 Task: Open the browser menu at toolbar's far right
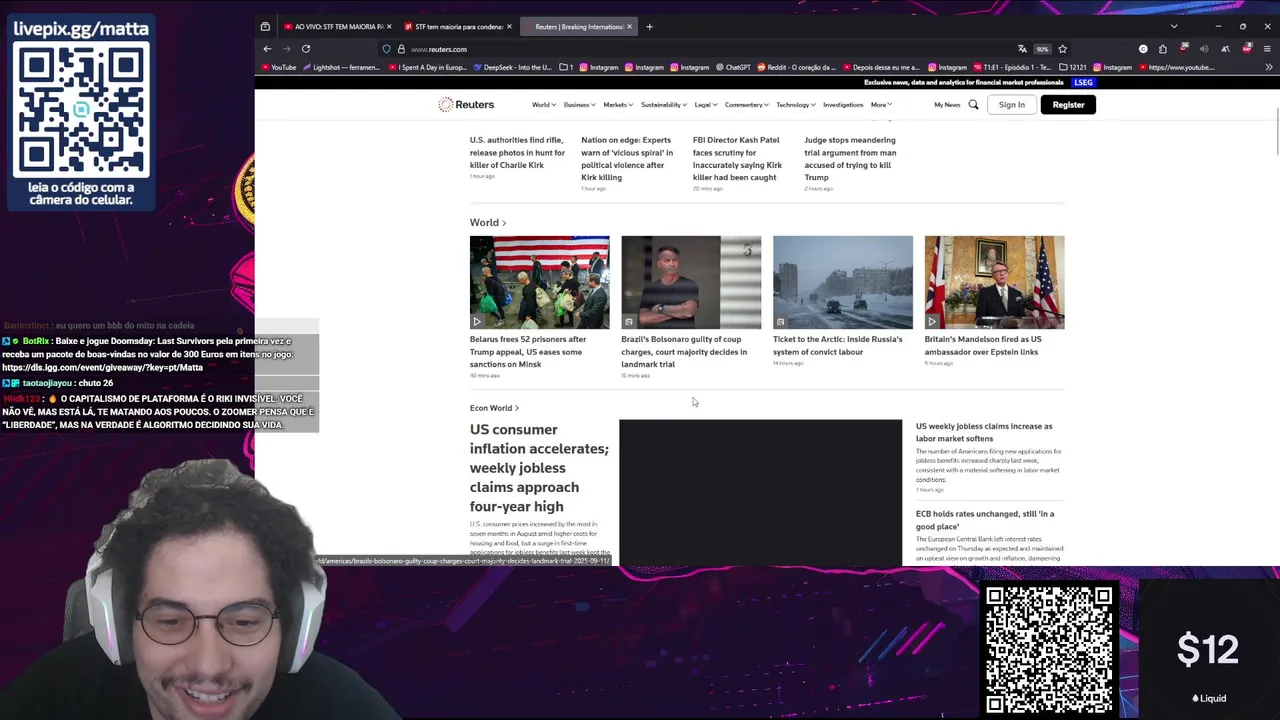pyautogui.click(x=1267, y=49)
